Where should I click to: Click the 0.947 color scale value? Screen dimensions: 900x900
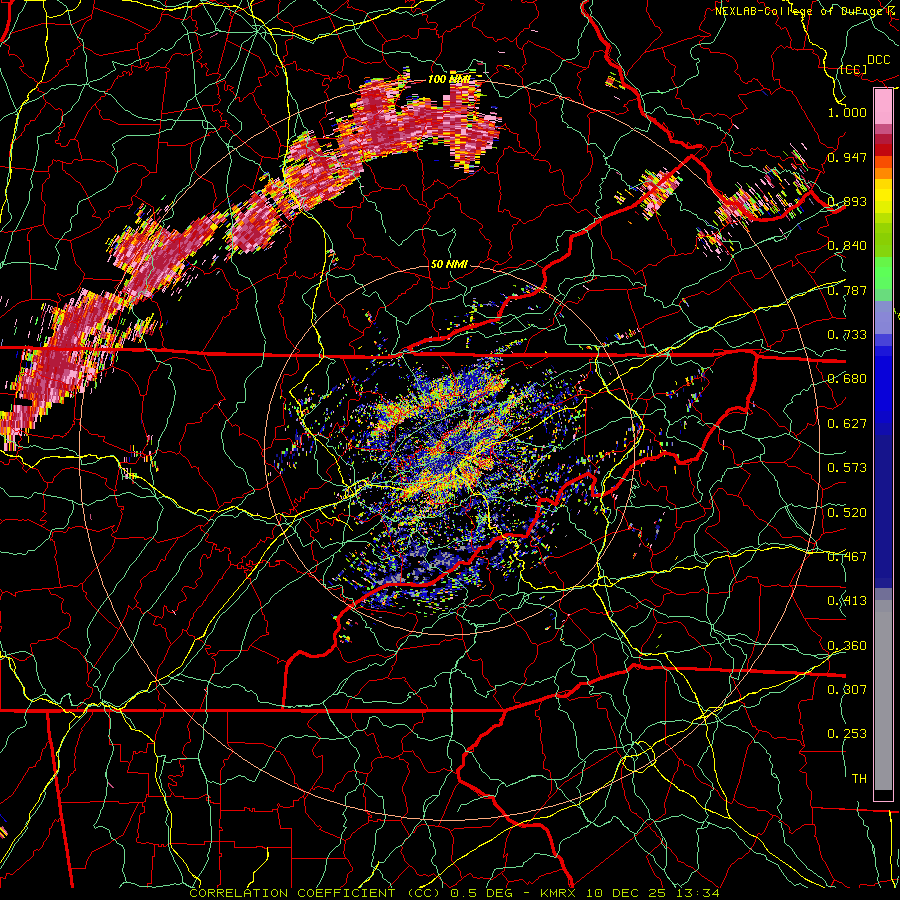tap(847, 157)
